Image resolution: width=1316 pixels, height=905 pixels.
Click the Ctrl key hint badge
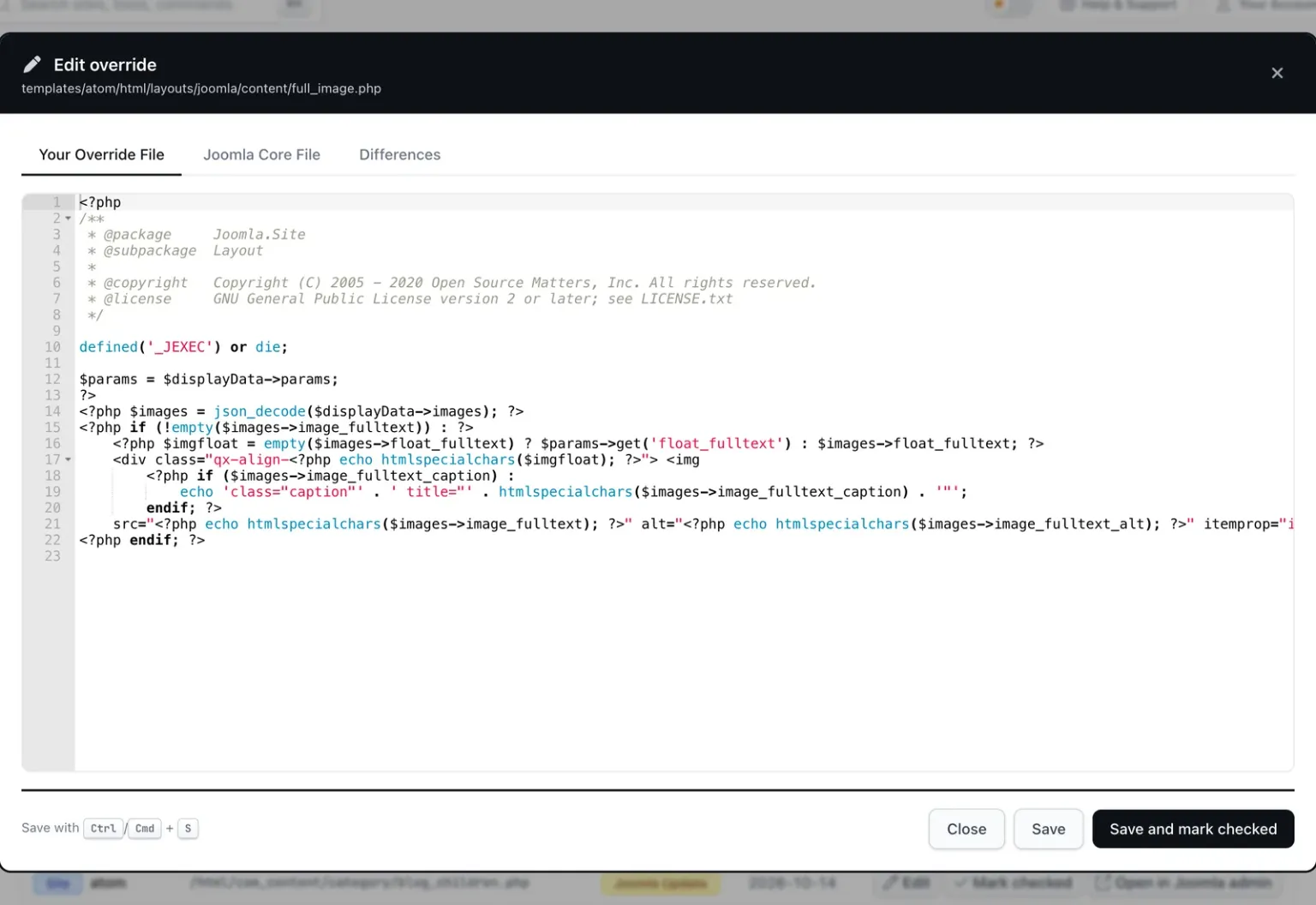103,828
